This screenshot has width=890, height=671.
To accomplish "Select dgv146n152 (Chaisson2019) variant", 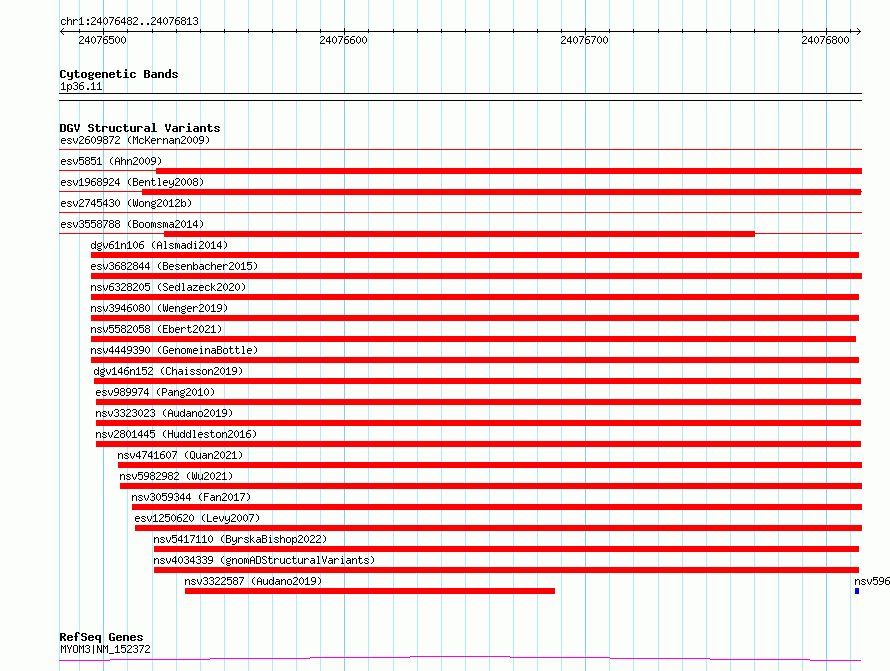I will tap(168, 371).
